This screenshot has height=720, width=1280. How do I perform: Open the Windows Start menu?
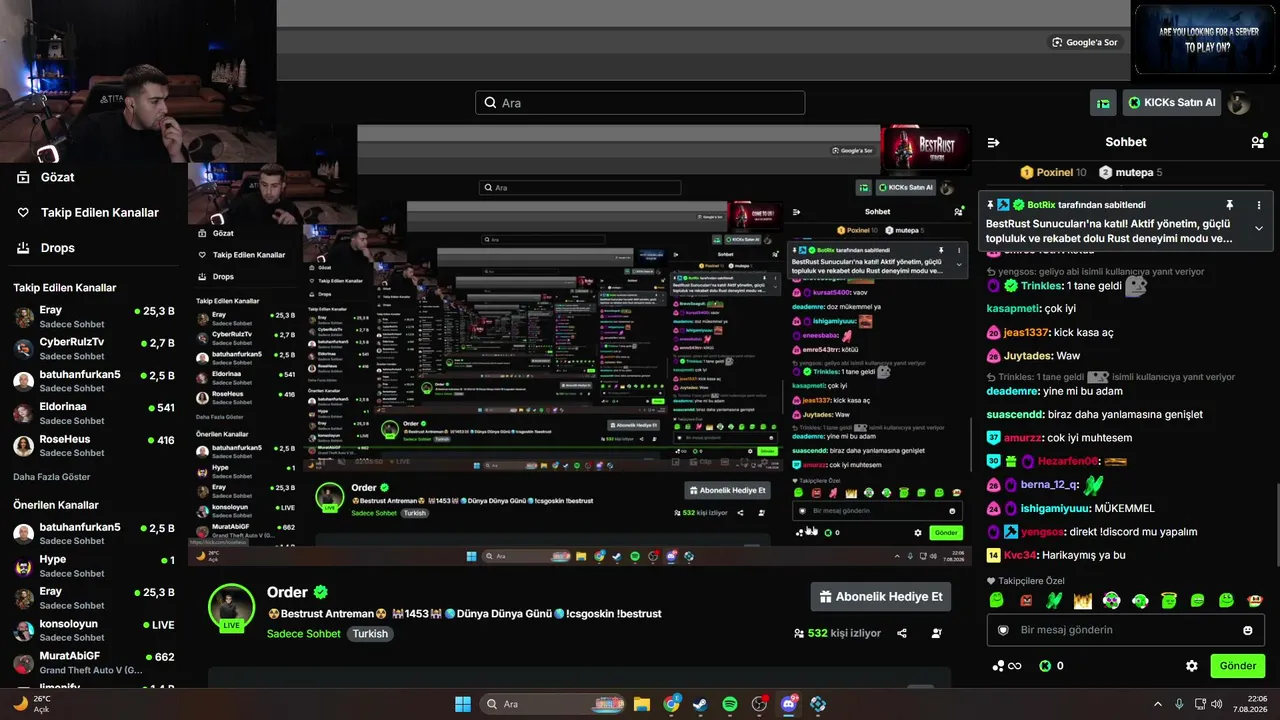(463, 704)
